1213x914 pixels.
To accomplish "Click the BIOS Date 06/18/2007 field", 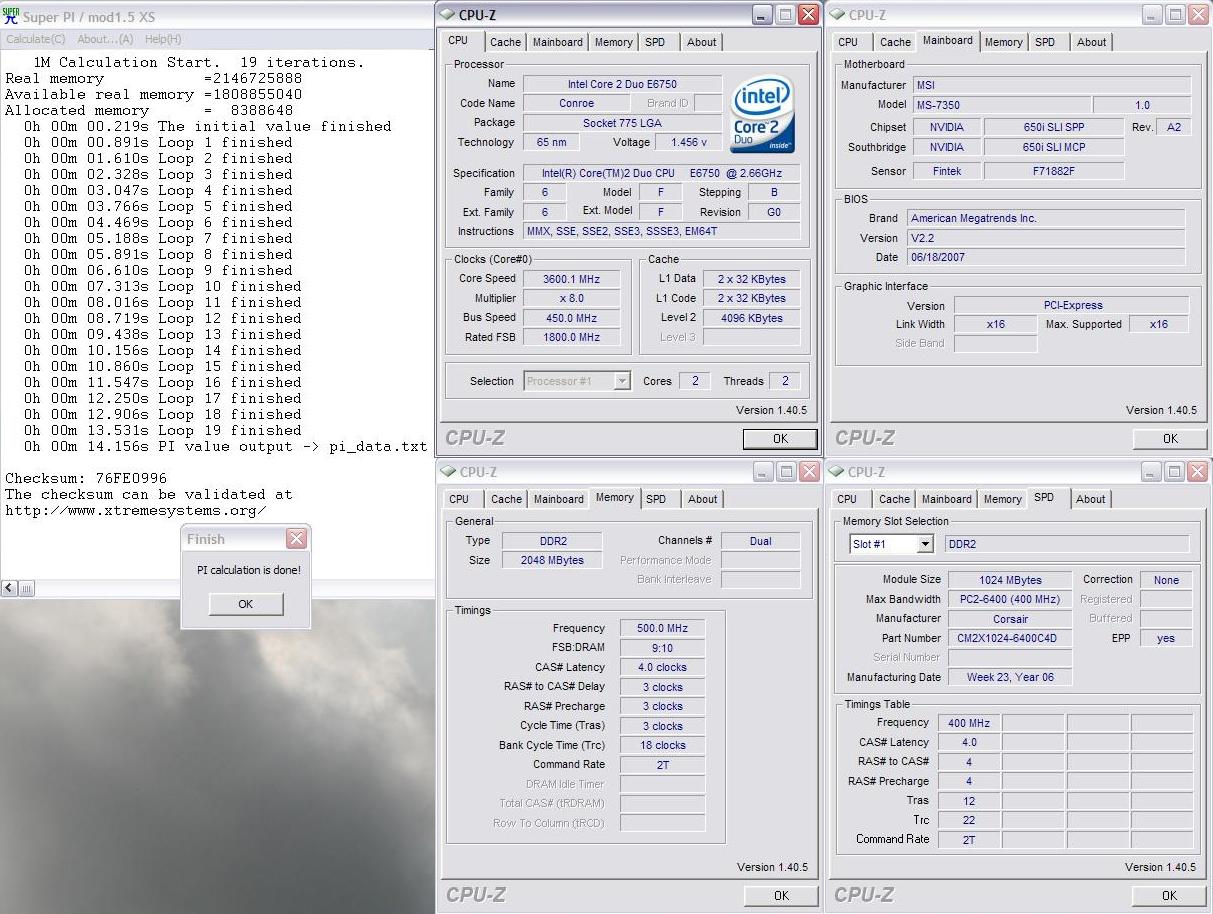I will (1045, 257).
